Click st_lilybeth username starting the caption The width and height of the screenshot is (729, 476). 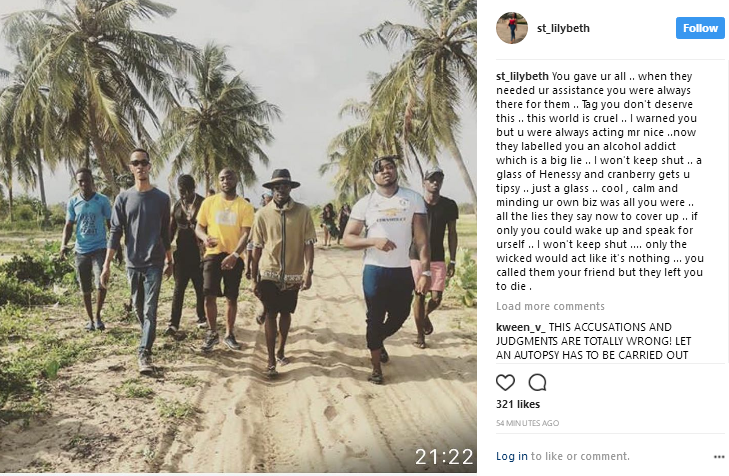pos(522,77)
